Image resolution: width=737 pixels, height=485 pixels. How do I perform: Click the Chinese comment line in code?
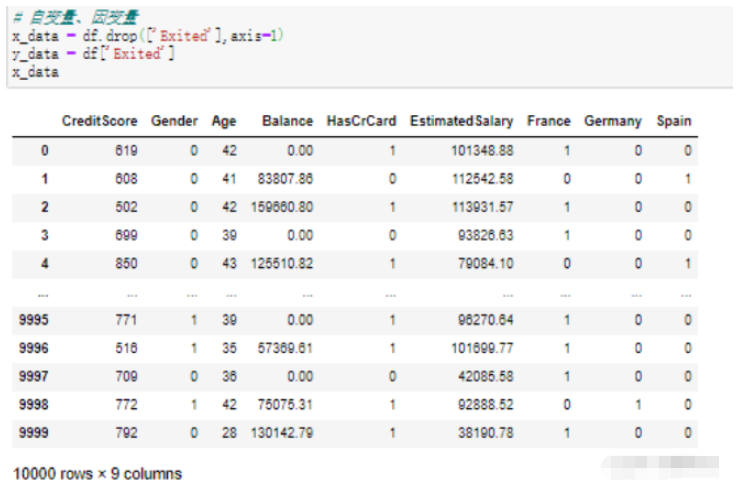tap(75, 18)
